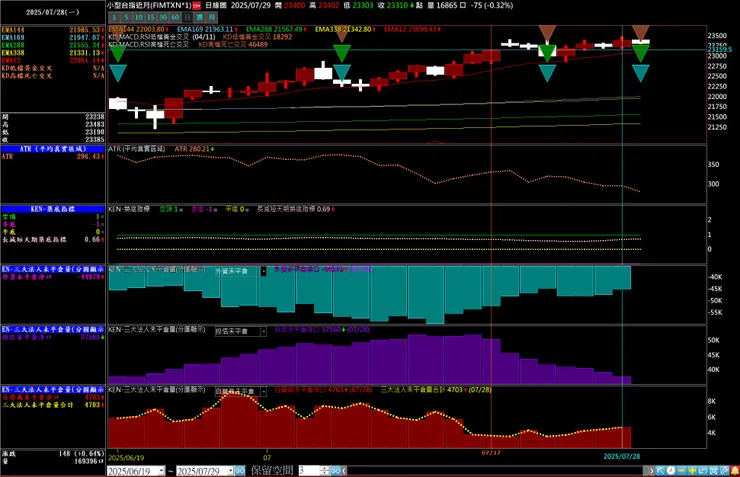Click the KEN-築底指標 blue panel header
Image resolution: width=740 pixels, height=477 pixels.
[x=52, y=209]
